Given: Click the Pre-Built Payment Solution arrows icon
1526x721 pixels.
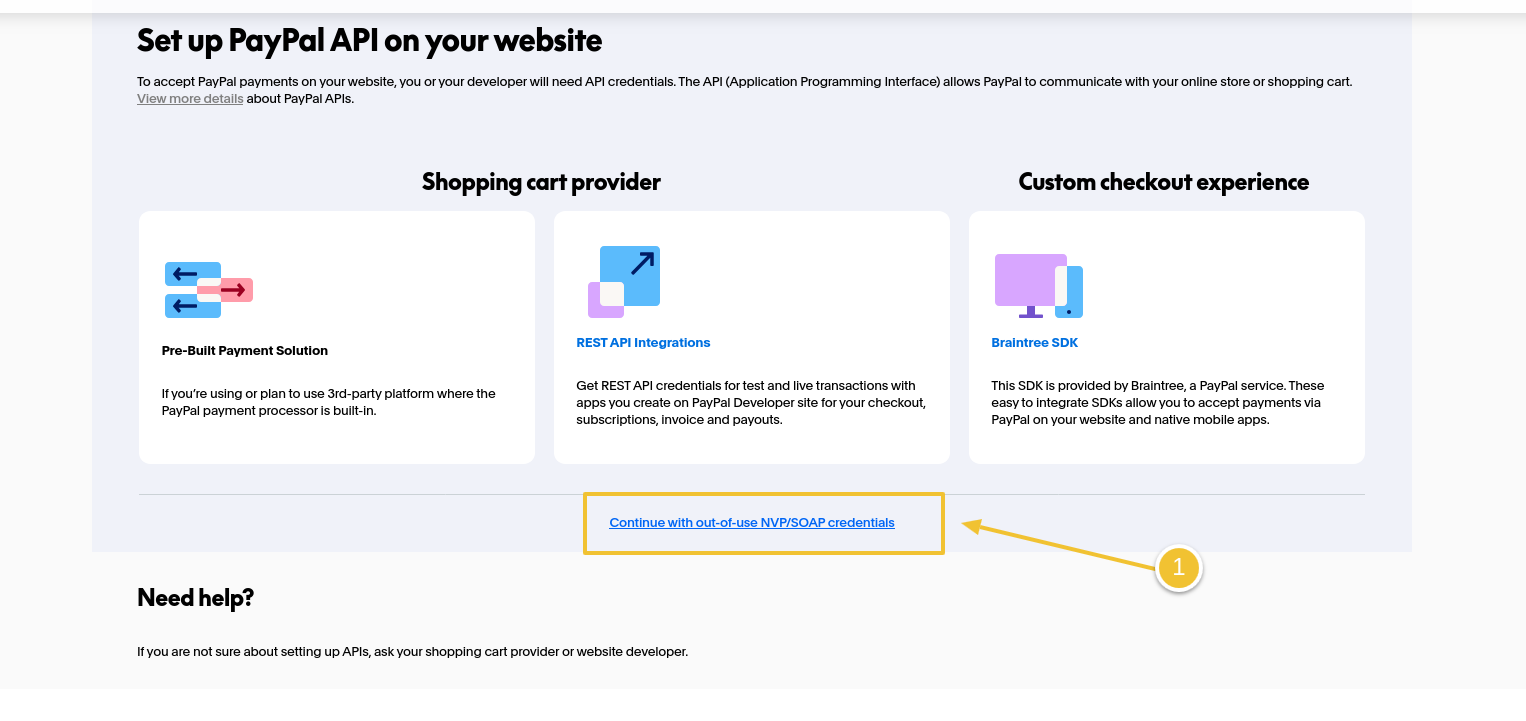Looking at the screenshot, I should 208,290.
